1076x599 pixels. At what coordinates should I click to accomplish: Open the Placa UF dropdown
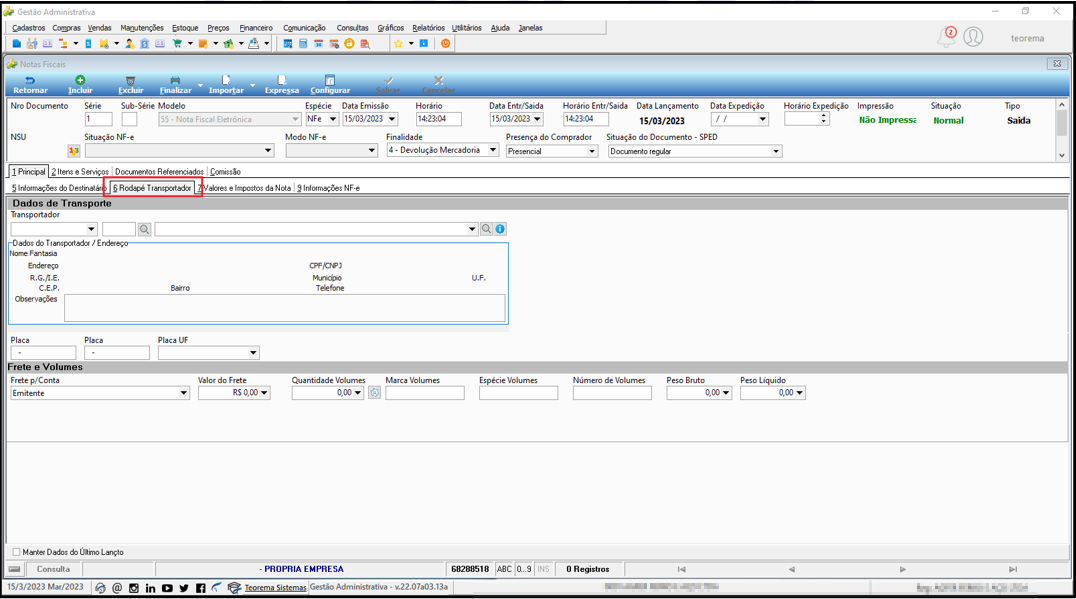253,353
